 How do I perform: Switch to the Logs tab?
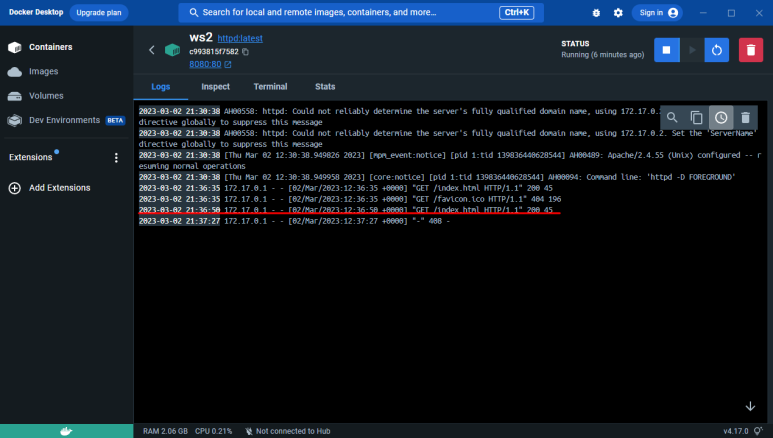coord(161,87)
